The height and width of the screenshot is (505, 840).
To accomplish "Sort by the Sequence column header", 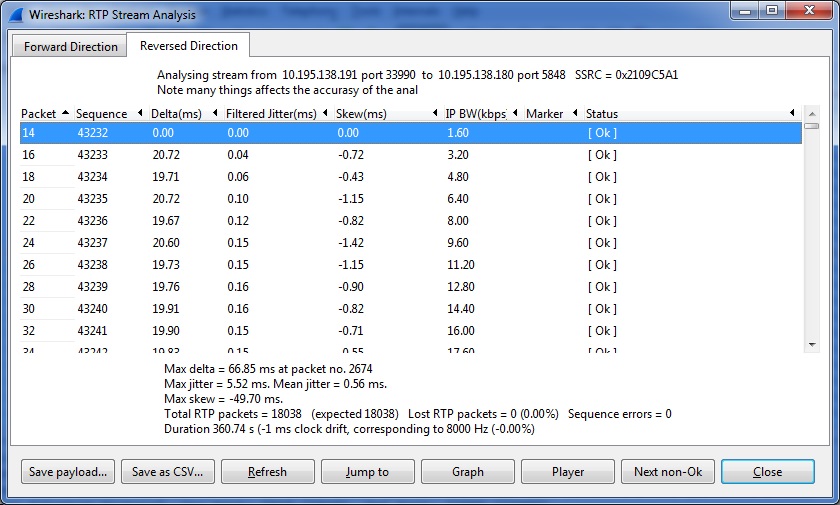I will pos(101,114).
